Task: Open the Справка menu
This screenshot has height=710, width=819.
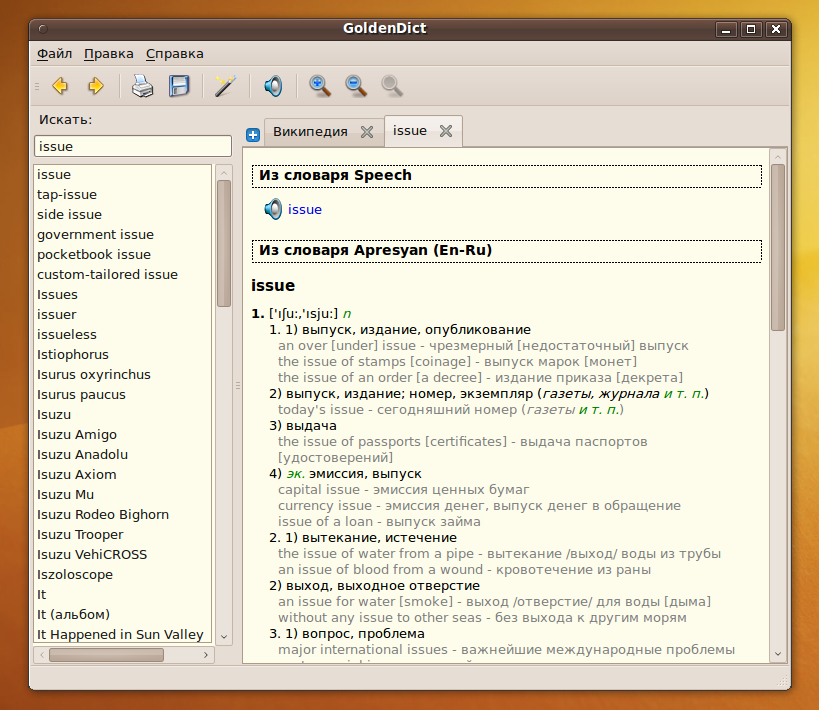Action: [174, 54]
